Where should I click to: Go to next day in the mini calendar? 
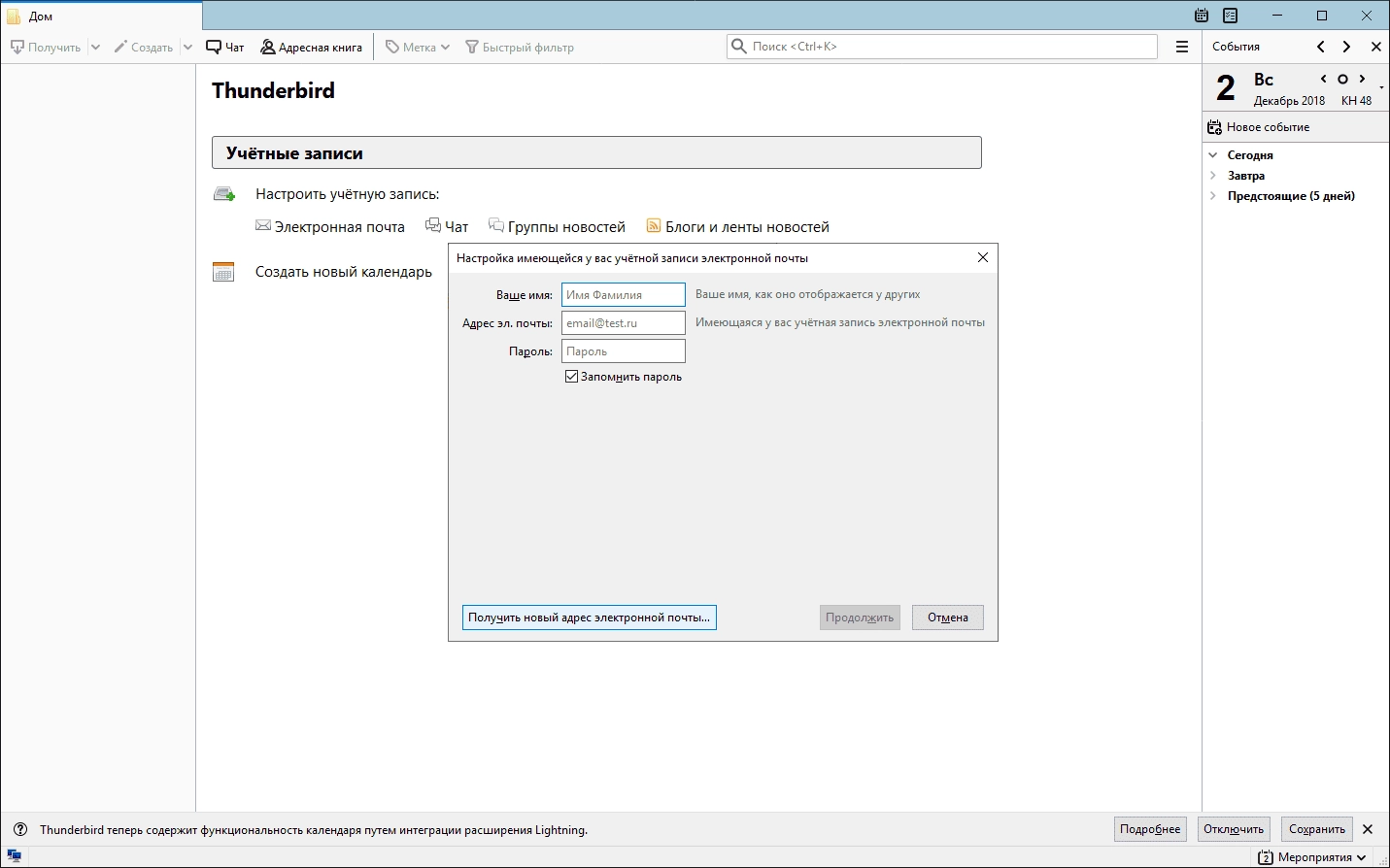(x=1362, y=79)
